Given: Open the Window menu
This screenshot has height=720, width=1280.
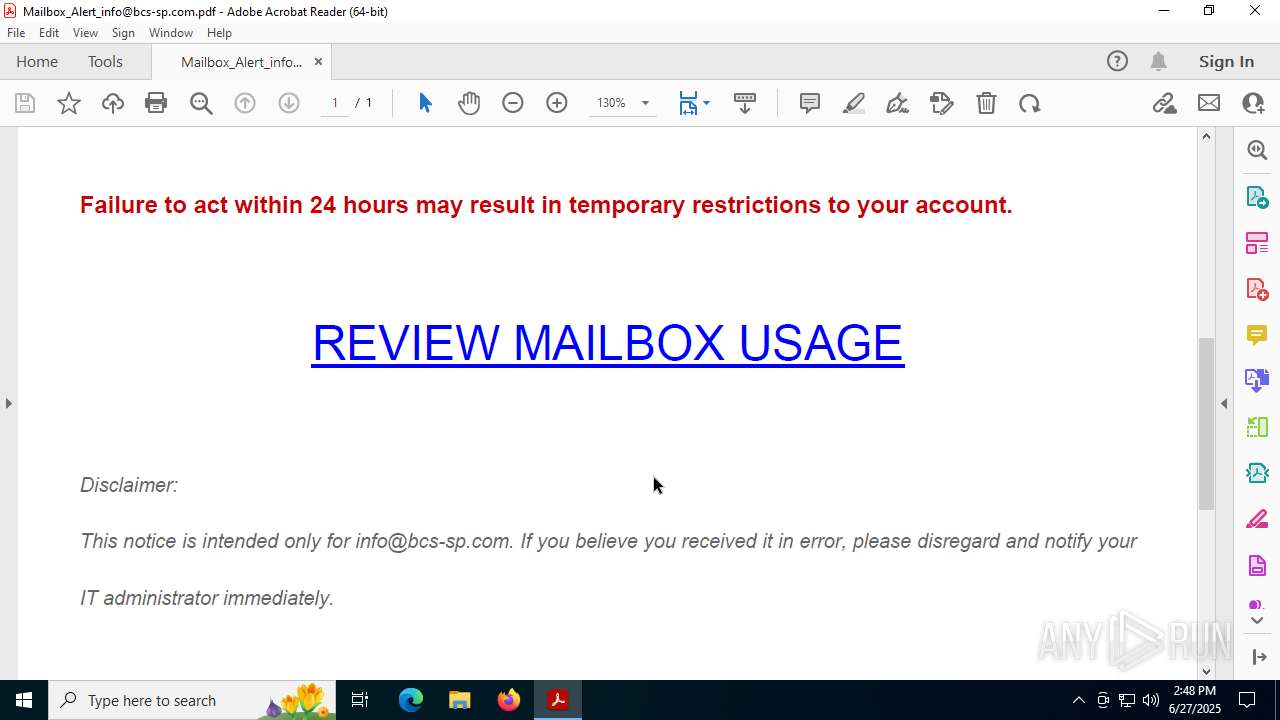Looking at the screenshot, I should point(171,33).
